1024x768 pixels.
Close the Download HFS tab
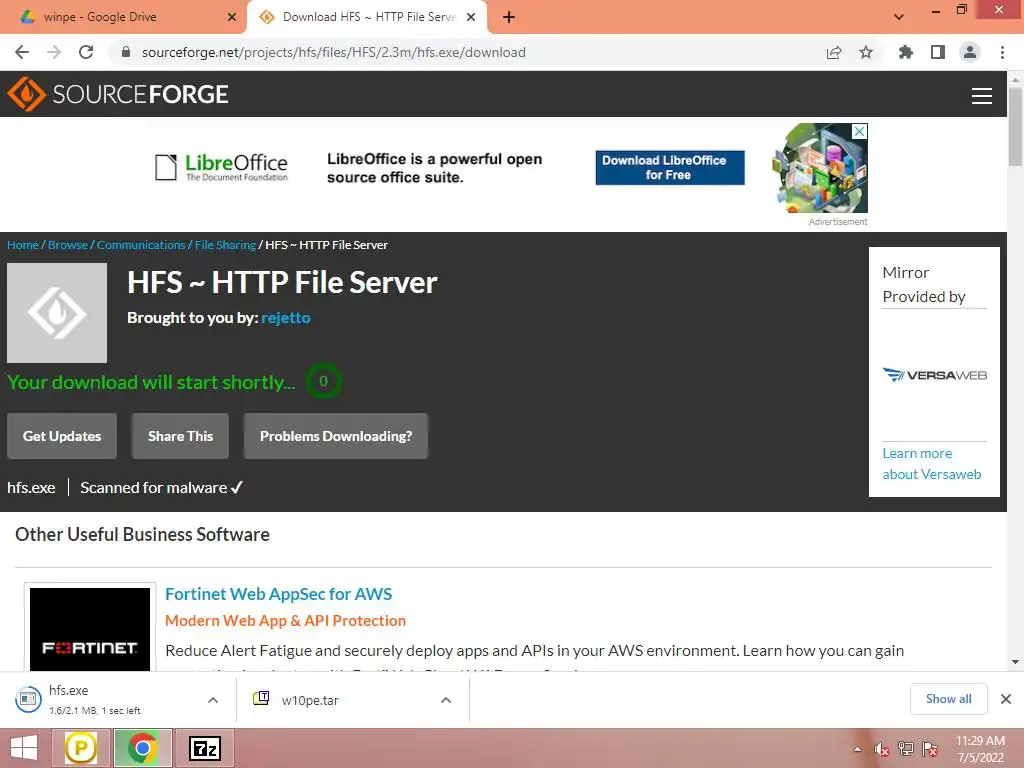coord(471,17)
